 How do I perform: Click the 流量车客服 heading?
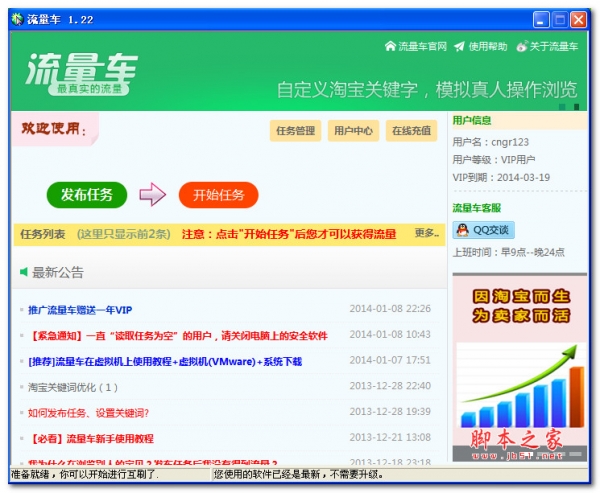(x=477, y=208)
